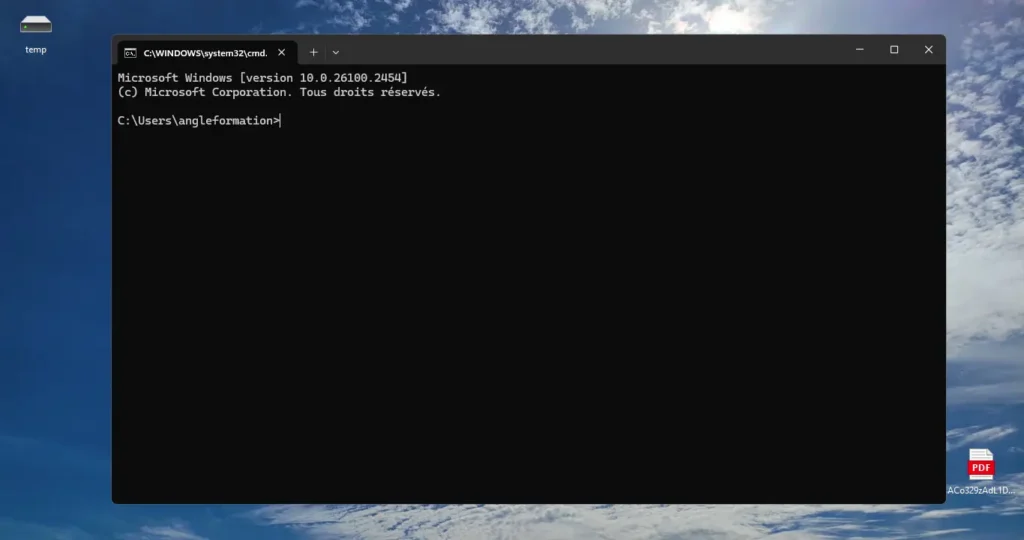Close the terminal window

pos(929,50)
